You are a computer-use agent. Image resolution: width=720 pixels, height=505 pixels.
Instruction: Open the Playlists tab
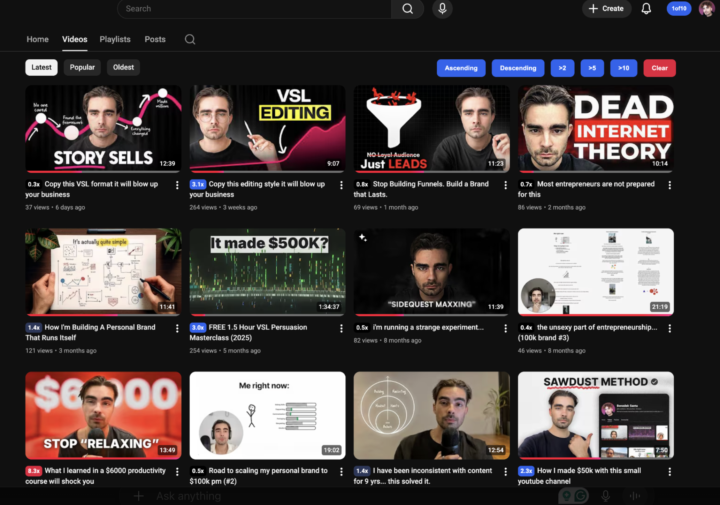click(x=115, y=39)
